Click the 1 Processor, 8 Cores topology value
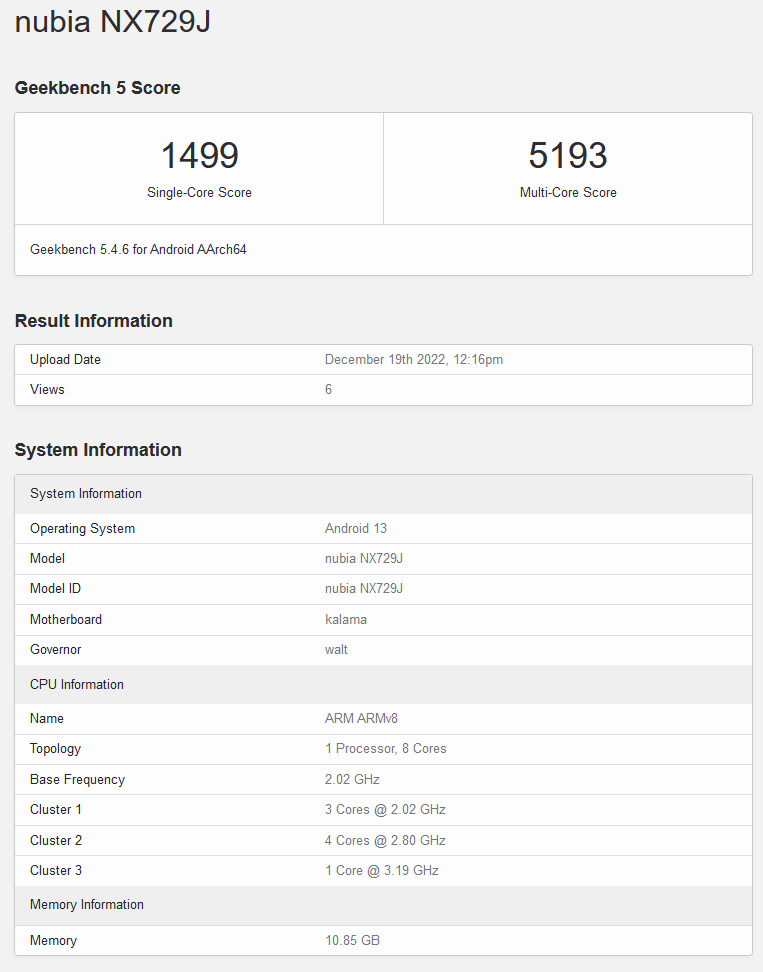The image size is (763, 972). 385,748
